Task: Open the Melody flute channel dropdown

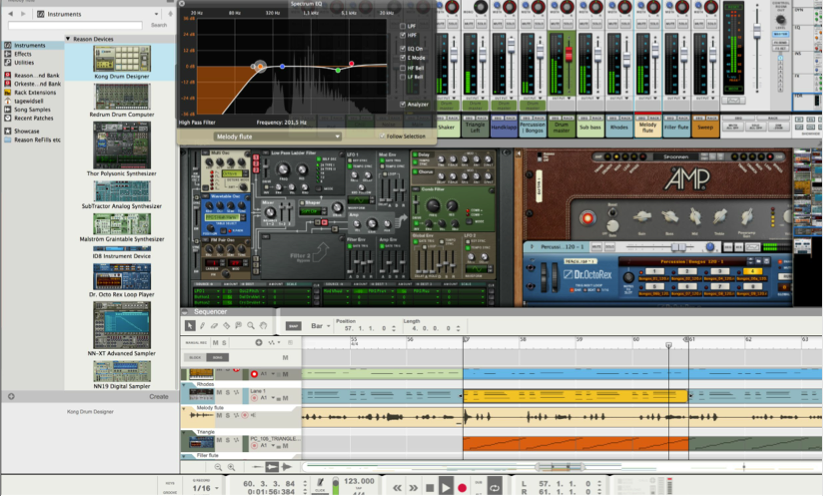Action: [x=277, y=136]
